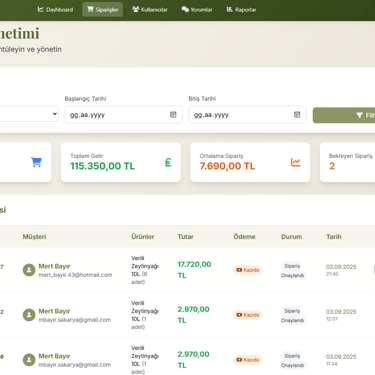The image size is (375, 375).
Task: Go to the Siparişler tab
Action: point(103,10)
